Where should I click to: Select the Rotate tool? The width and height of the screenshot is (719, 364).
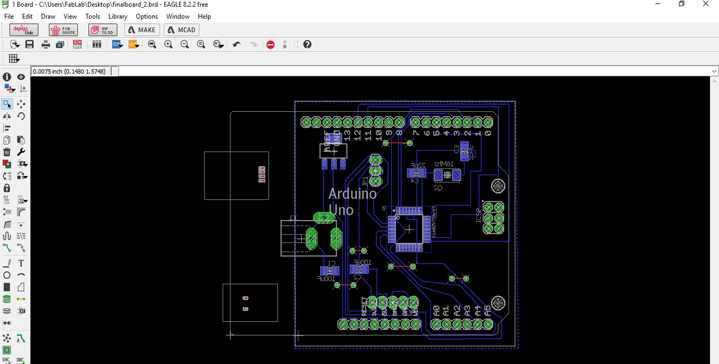tap(21, 116)
